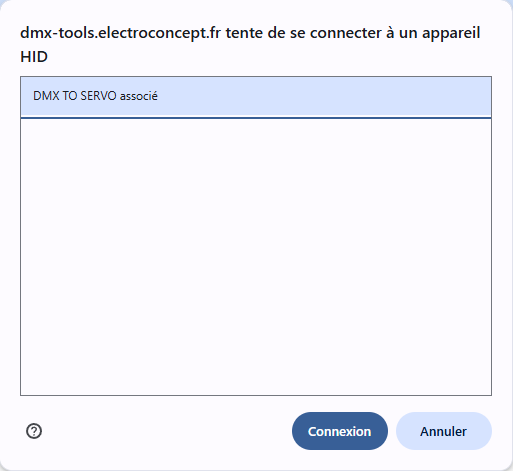This screenshot has height=471, width=513.
Task: Choose the dark blue Connexion button
Action: tap(340, 431)
